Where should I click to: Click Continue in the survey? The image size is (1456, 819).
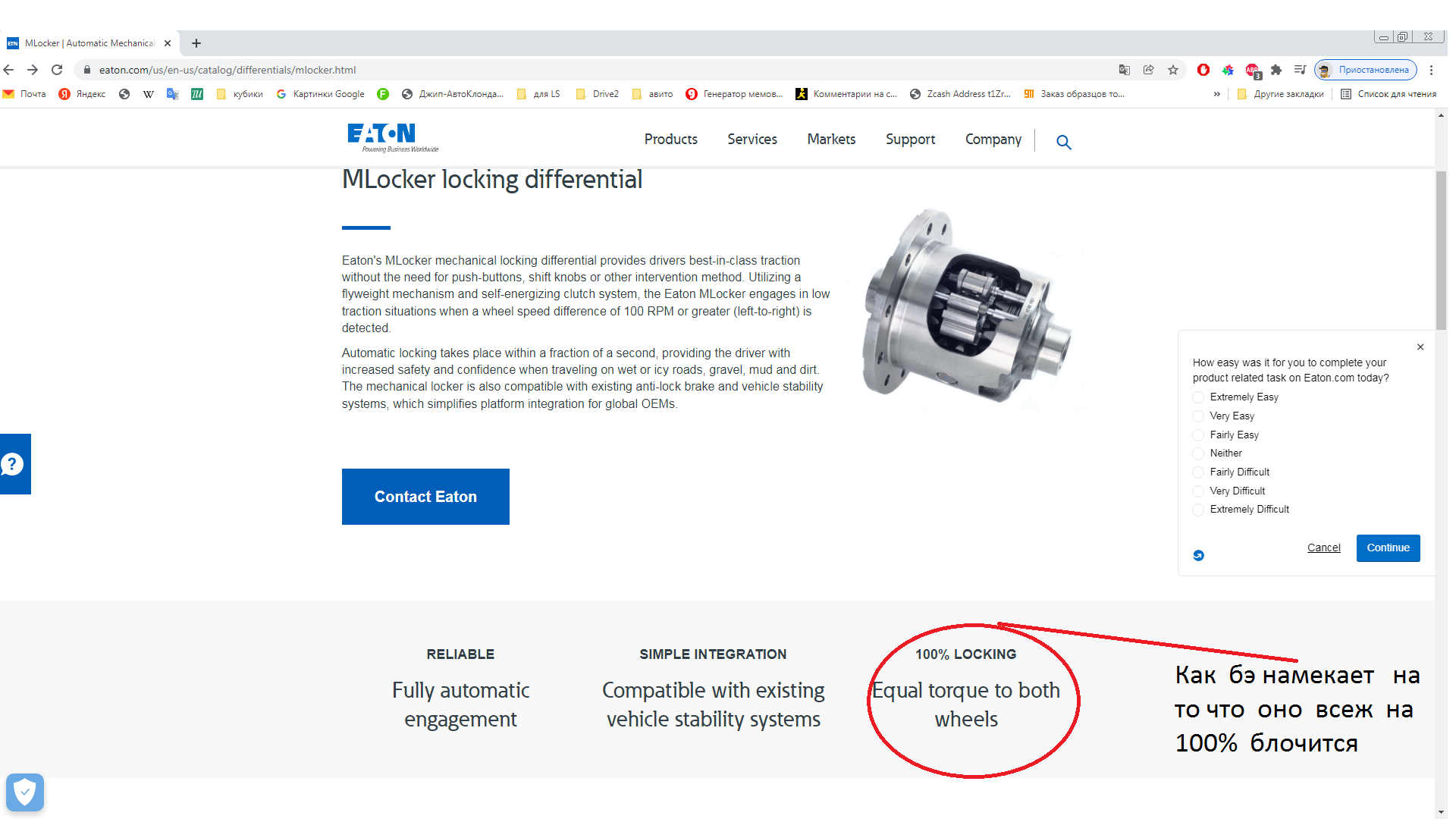1388,548
